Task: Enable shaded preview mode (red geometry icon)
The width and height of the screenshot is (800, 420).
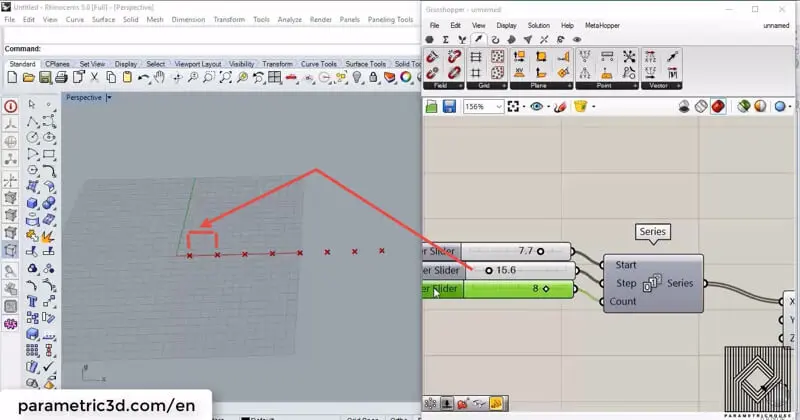Action: click(x=718, y=106)
